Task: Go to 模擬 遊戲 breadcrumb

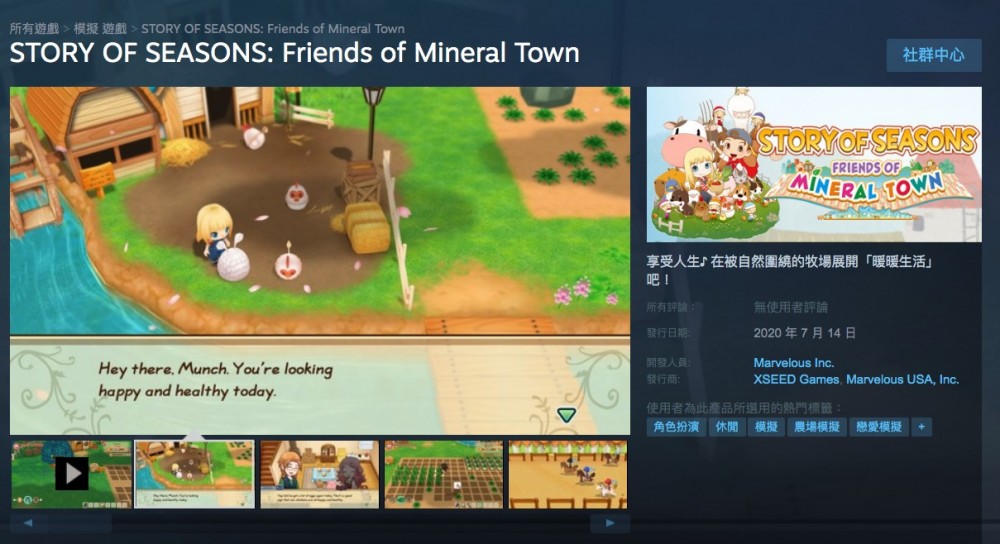Action: click(x=100, y=29)
